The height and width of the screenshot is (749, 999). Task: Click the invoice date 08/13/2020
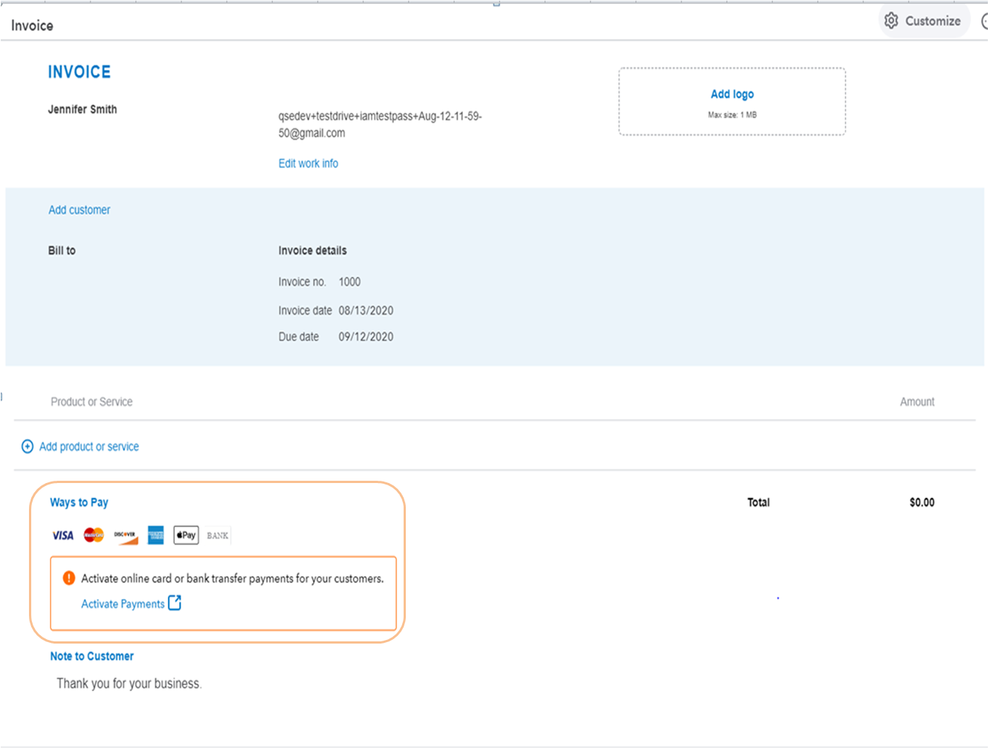[366, 311]
